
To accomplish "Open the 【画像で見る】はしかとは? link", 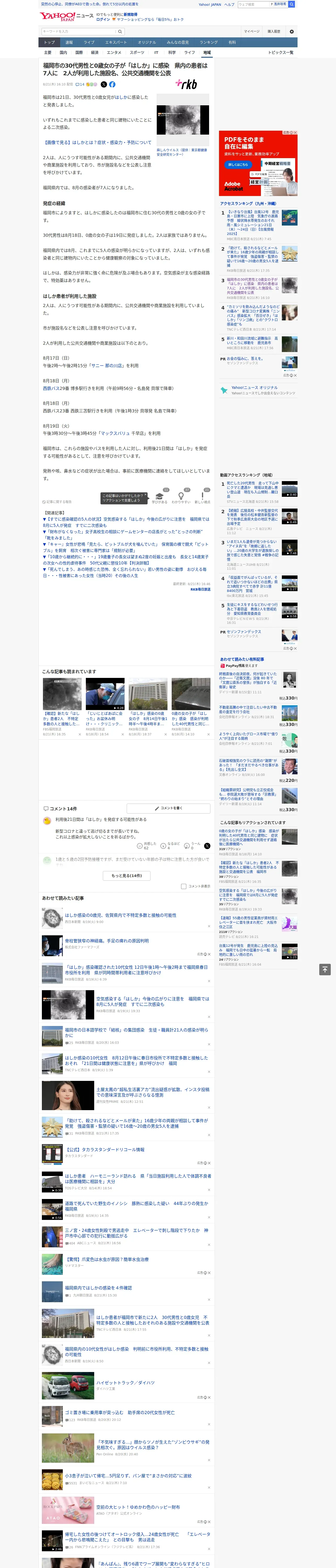I will click(x=97, y=142).
